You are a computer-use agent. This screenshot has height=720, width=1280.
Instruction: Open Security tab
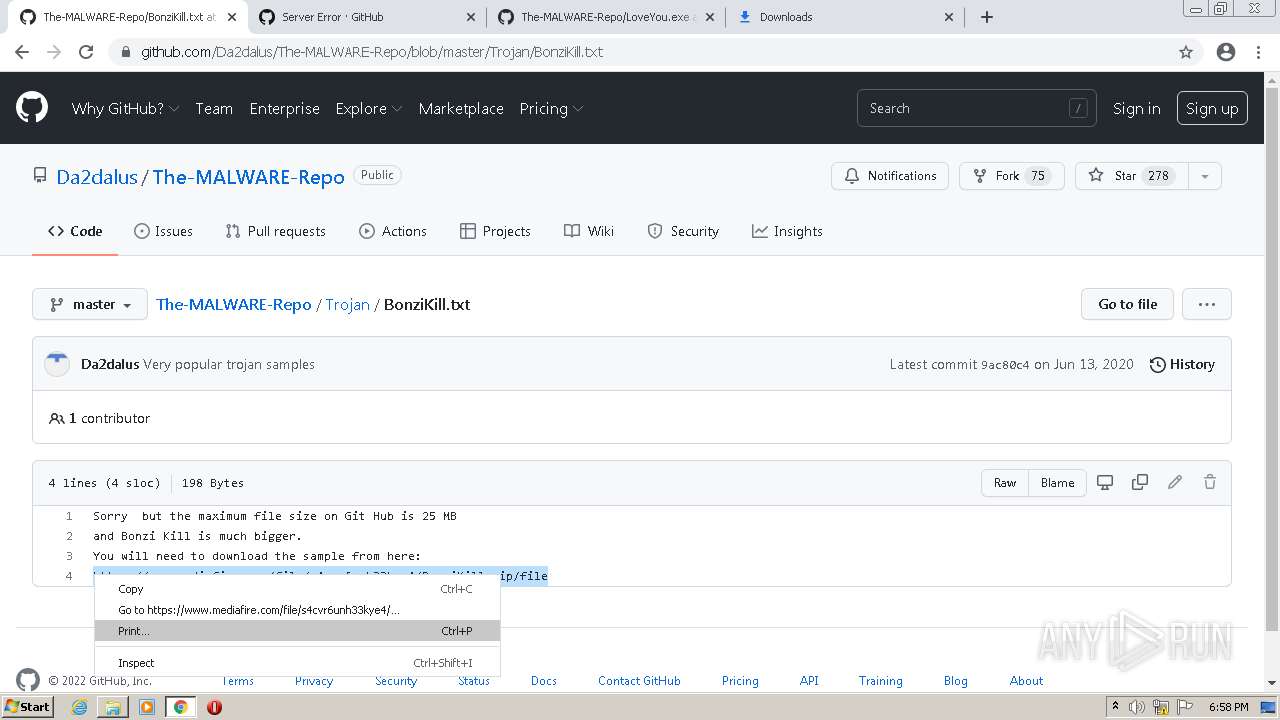point(683,231)
